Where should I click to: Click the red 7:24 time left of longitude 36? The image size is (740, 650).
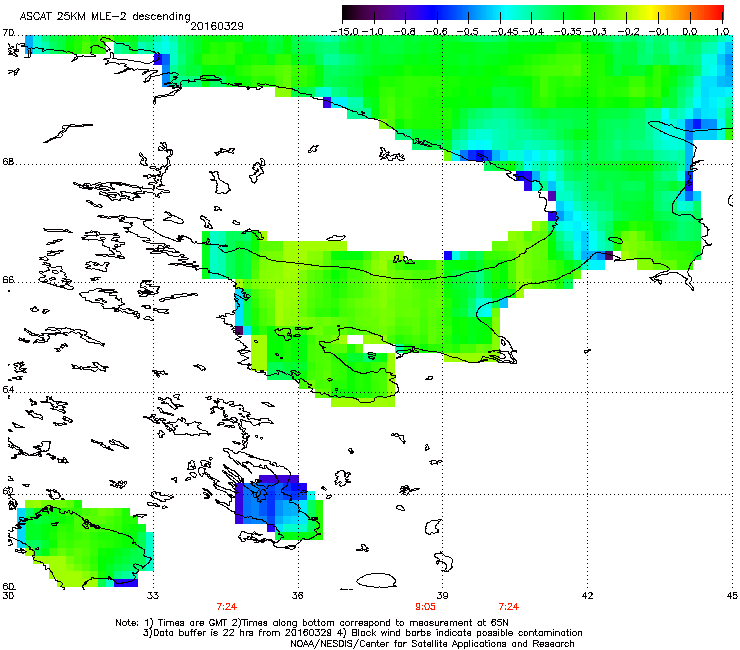[x=227, y=607]
